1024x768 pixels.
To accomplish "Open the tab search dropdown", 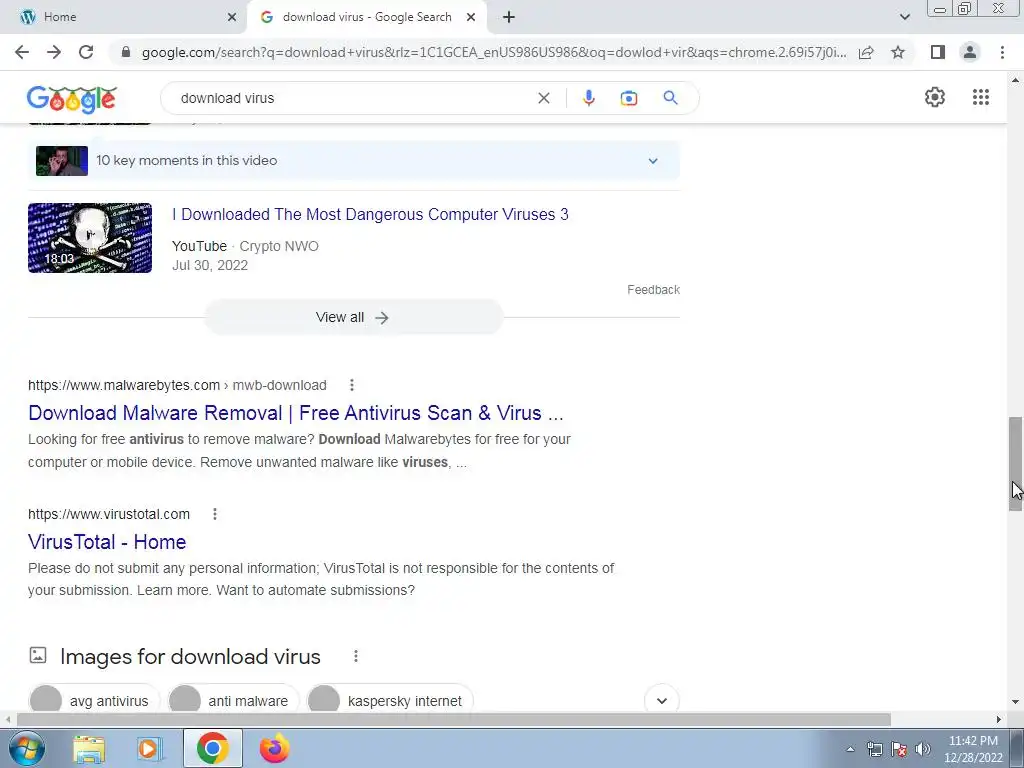I will pyautogui.click(x=904, y=17).
